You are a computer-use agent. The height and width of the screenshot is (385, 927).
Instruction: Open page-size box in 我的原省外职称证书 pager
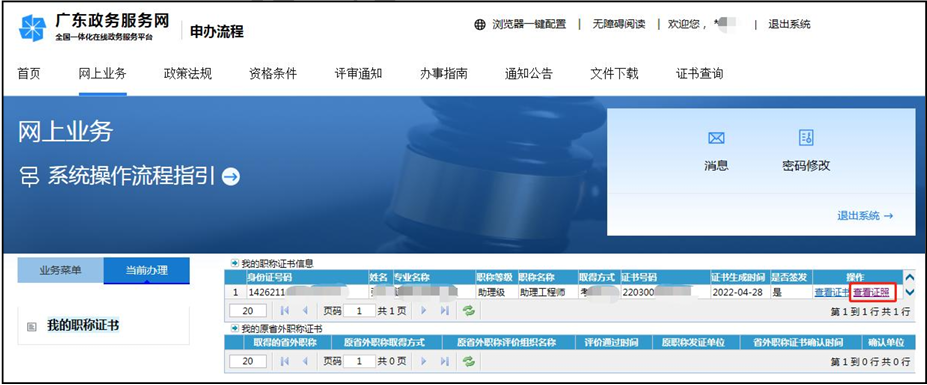(x=248, y=361)
